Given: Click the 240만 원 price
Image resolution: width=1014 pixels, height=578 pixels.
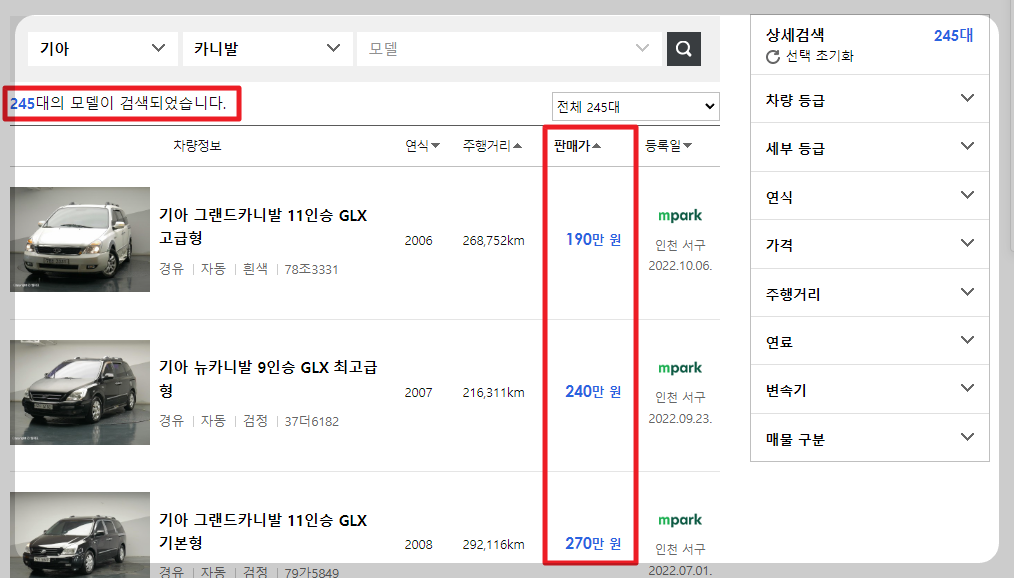Looking at the screenshot, I should 593,392.
